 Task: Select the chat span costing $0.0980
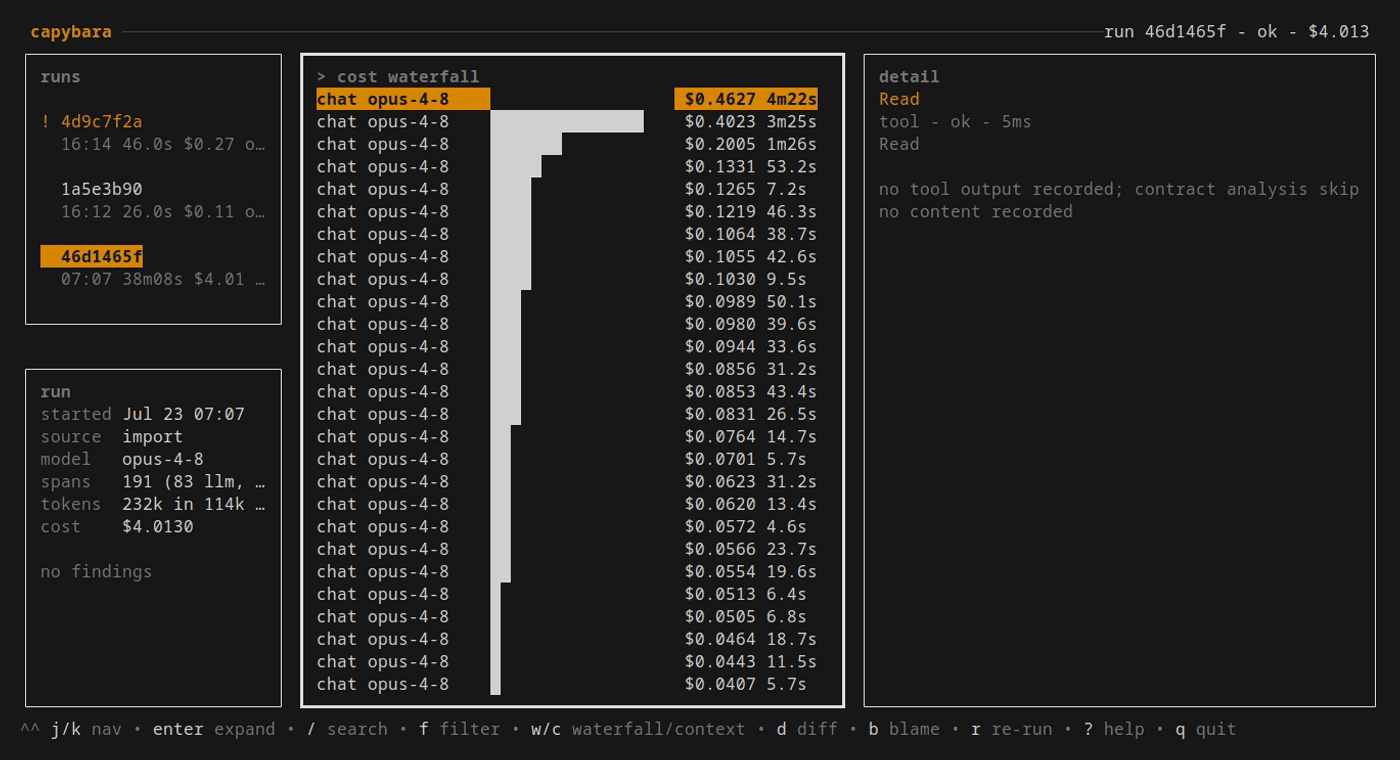click(567, 324)
